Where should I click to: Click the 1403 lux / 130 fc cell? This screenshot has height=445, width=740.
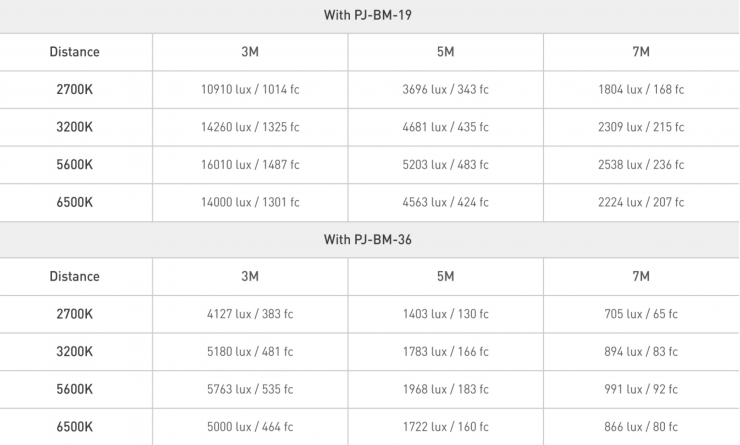445,314
